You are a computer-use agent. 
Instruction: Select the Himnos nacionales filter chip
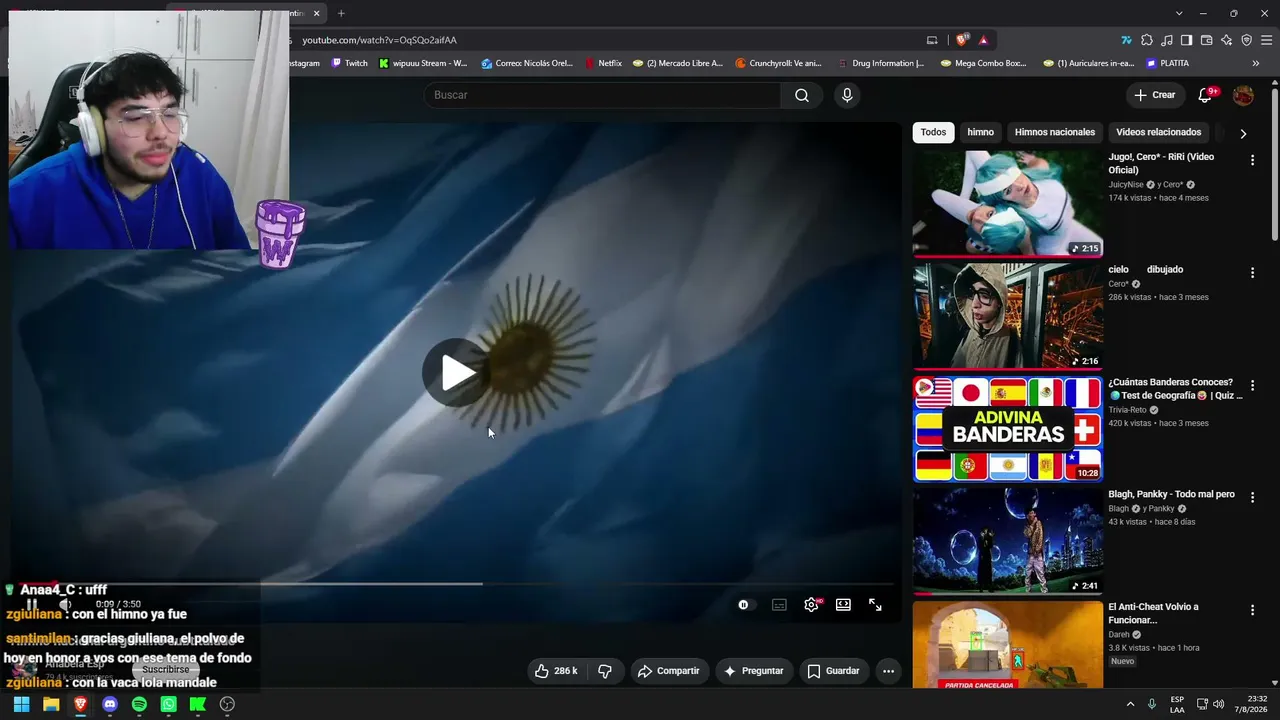[1055, 132]
